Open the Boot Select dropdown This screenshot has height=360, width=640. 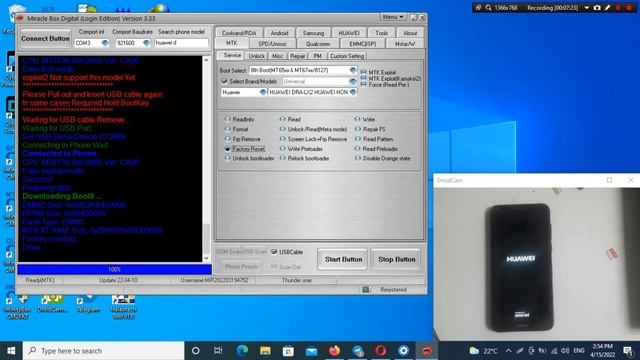[x=353, y=70]
